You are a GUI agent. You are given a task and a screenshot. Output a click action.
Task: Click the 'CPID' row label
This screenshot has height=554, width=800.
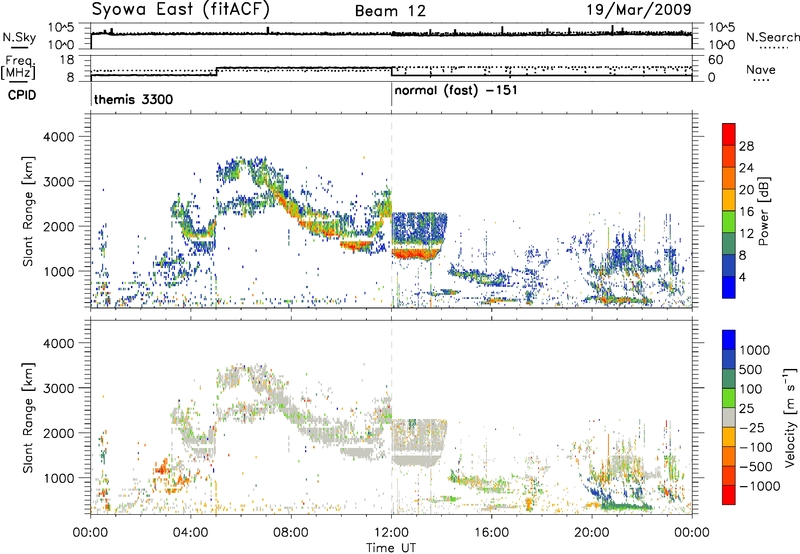22,95
